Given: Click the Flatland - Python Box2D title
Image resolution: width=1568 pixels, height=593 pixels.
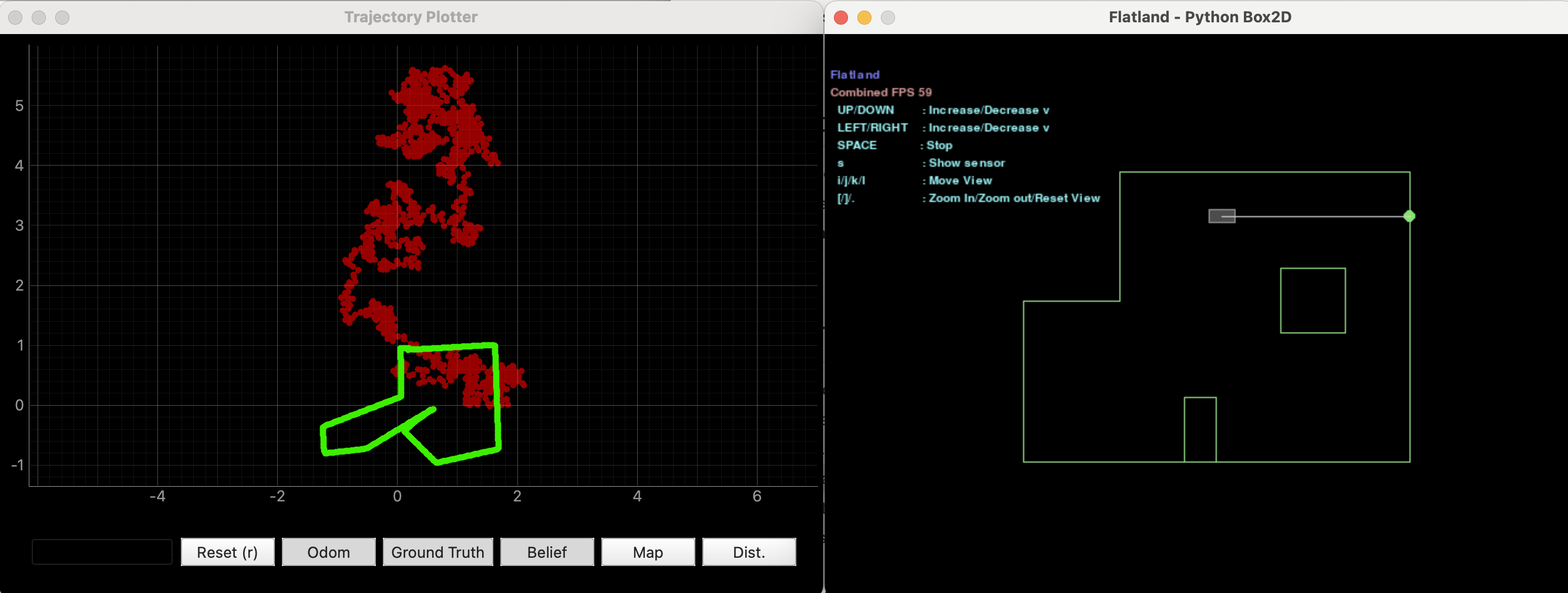Looking at the screenshot, I should pos(1200,17).
